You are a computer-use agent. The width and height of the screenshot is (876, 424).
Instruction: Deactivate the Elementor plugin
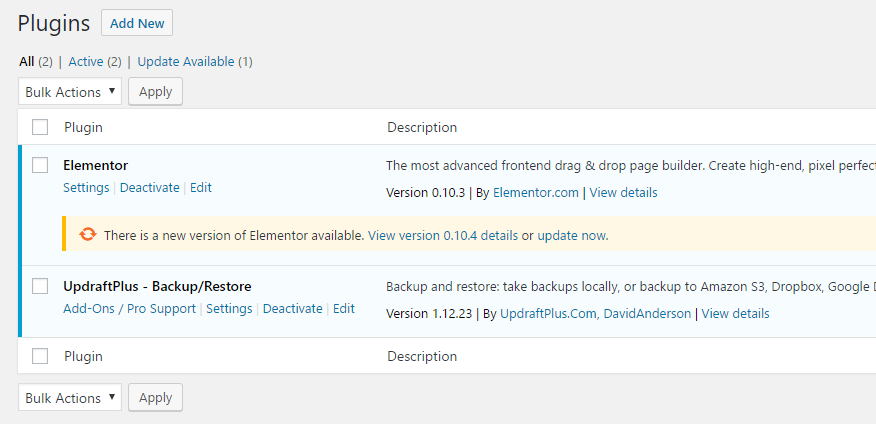150,188
